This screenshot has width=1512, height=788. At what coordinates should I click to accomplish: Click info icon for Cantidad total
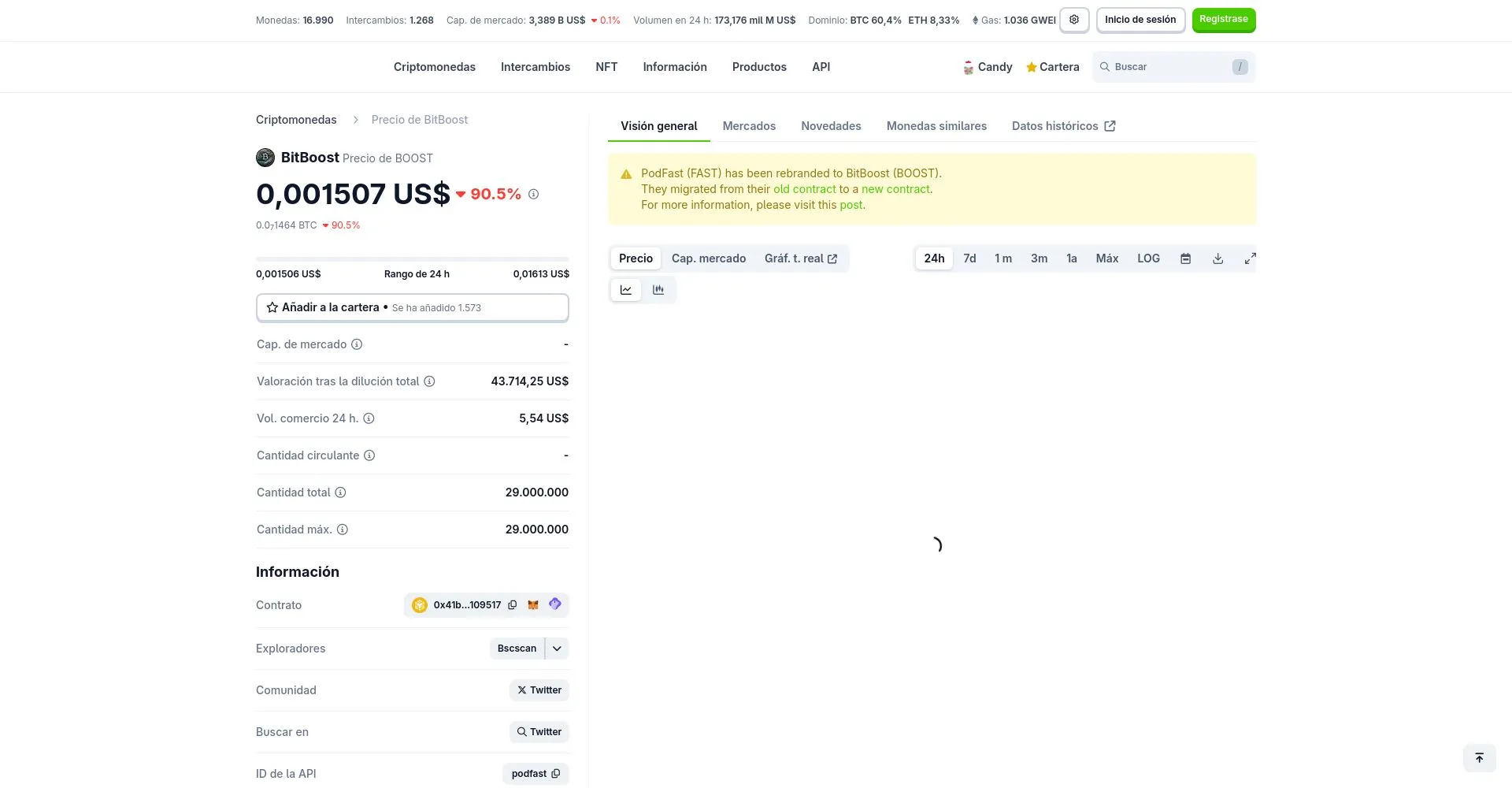pos(340,492)
